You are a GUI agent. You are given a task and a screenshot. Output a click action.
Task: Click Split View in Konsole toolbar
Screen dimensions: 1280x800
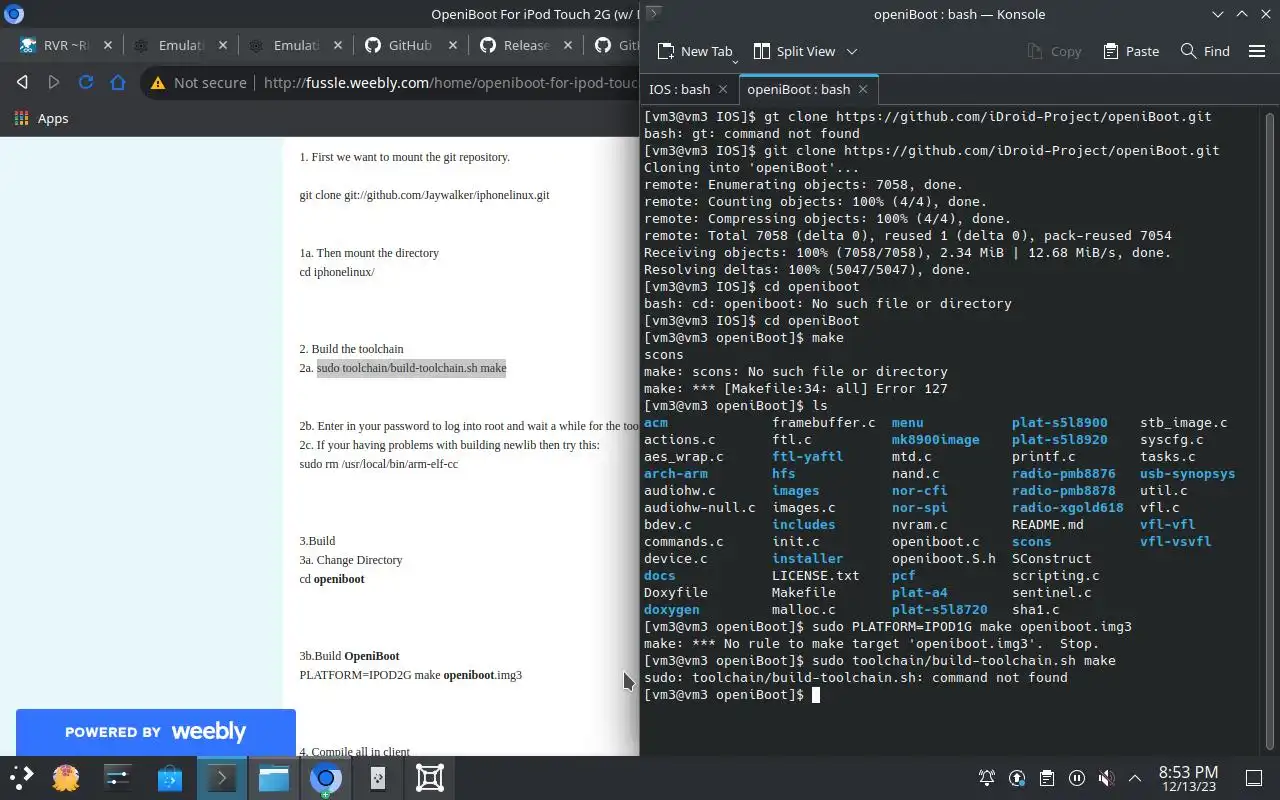pos(794,51)
